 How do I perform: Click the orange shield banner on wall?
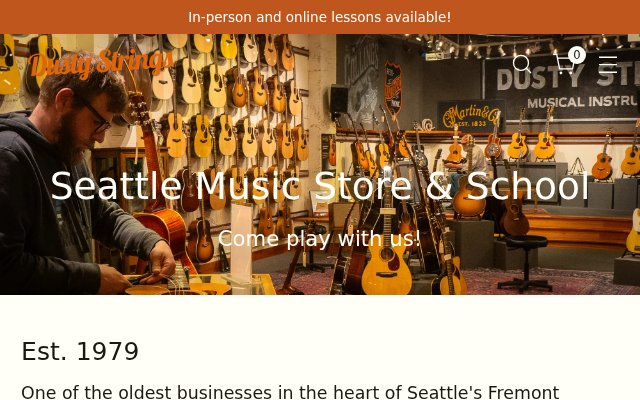pyautogui.click(x=393, y=90)
